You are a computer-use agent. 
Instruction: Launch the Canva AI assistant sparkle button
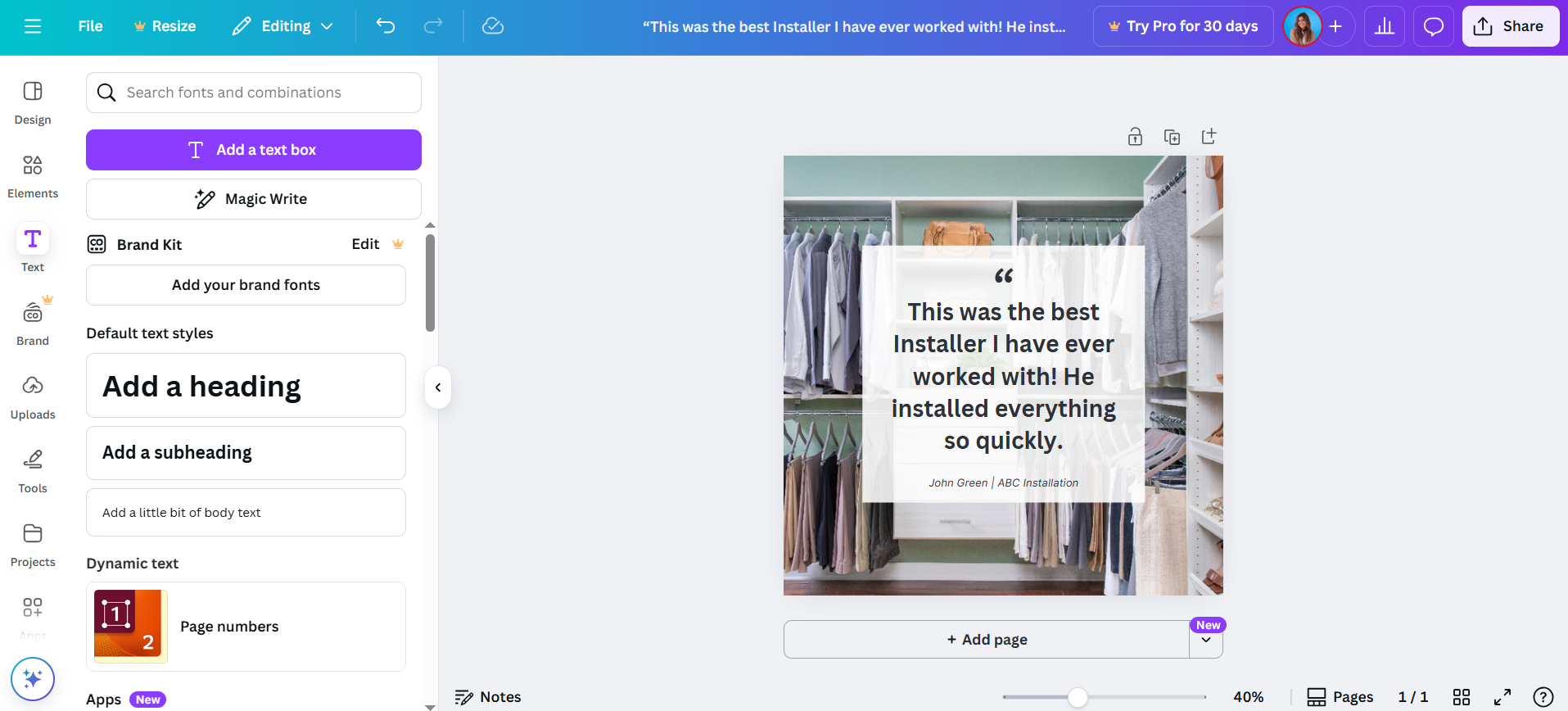point(33,679)
